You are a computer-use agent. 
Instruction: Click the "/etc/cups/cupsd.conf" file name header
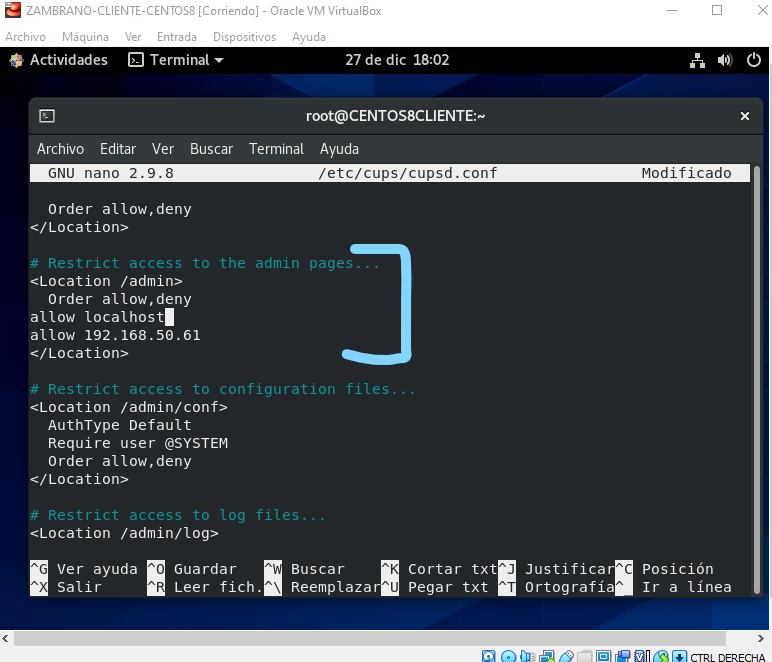(408, 173)
